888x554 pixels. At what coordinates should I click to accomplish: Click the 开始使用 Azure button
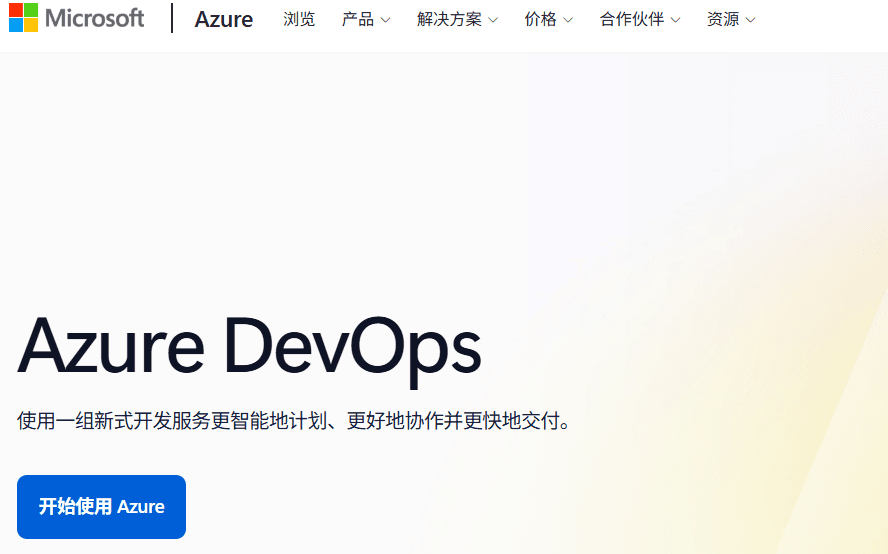101,506
